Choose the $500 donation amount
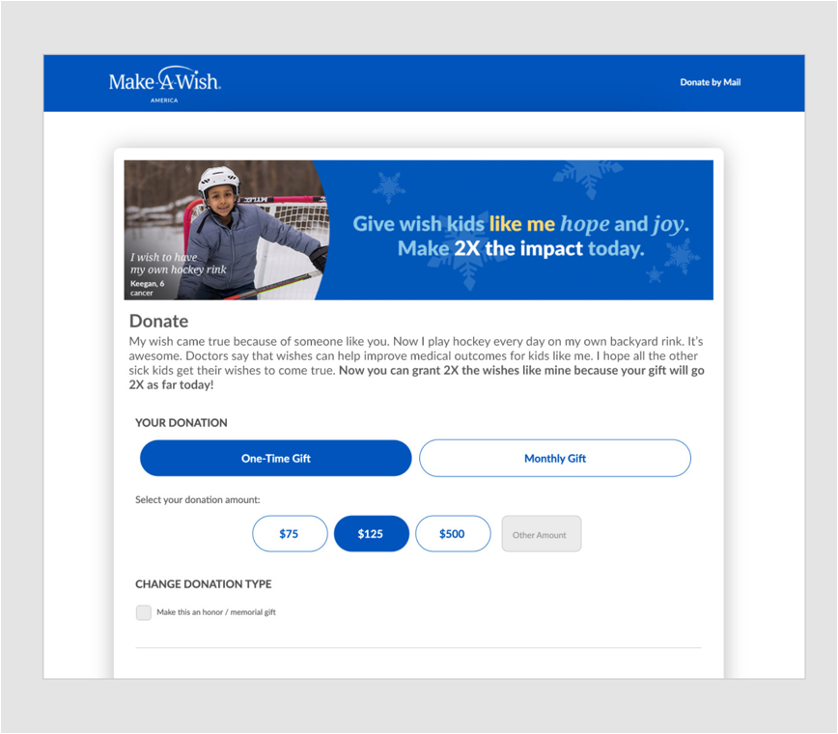The width and height of the screenshot is (838, 734). click(x=453, y=534)
